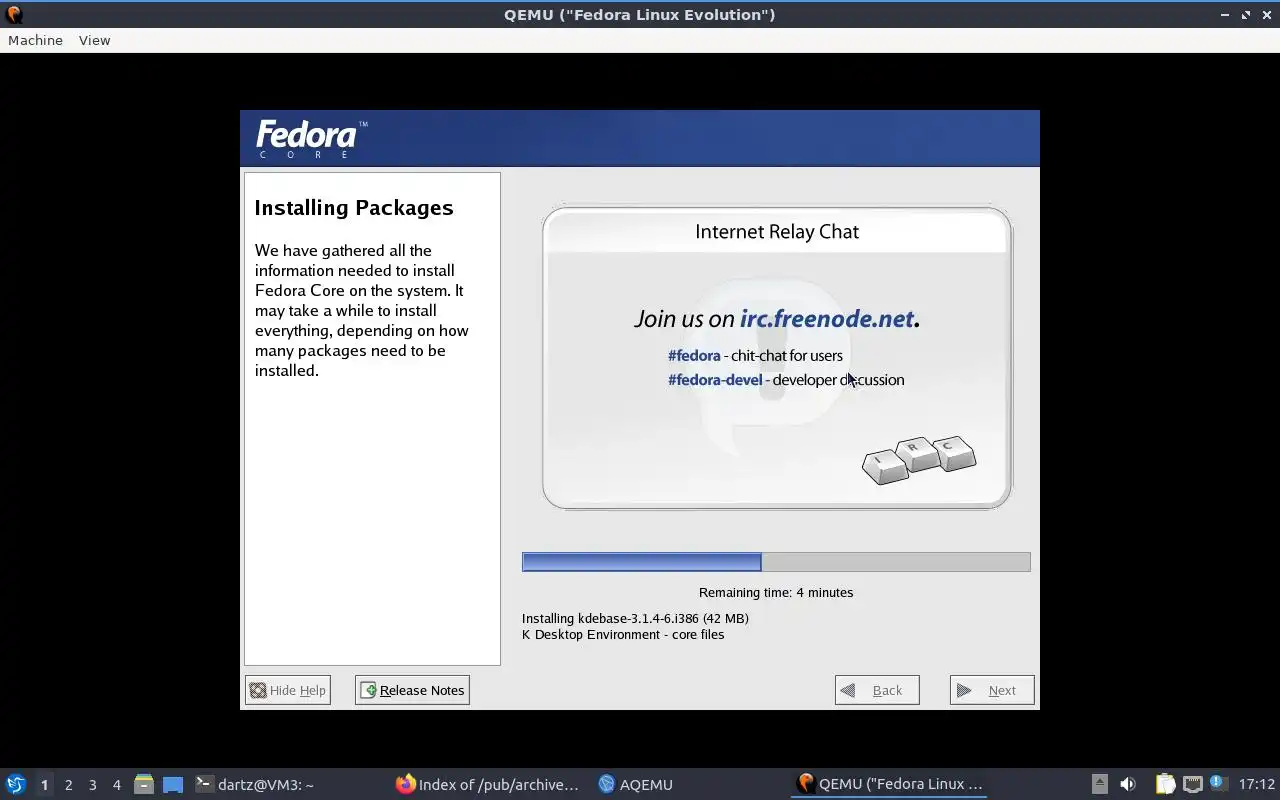
Task: Click the network status tray icon
Action: pyautogui.click(x=1192, y=784)
